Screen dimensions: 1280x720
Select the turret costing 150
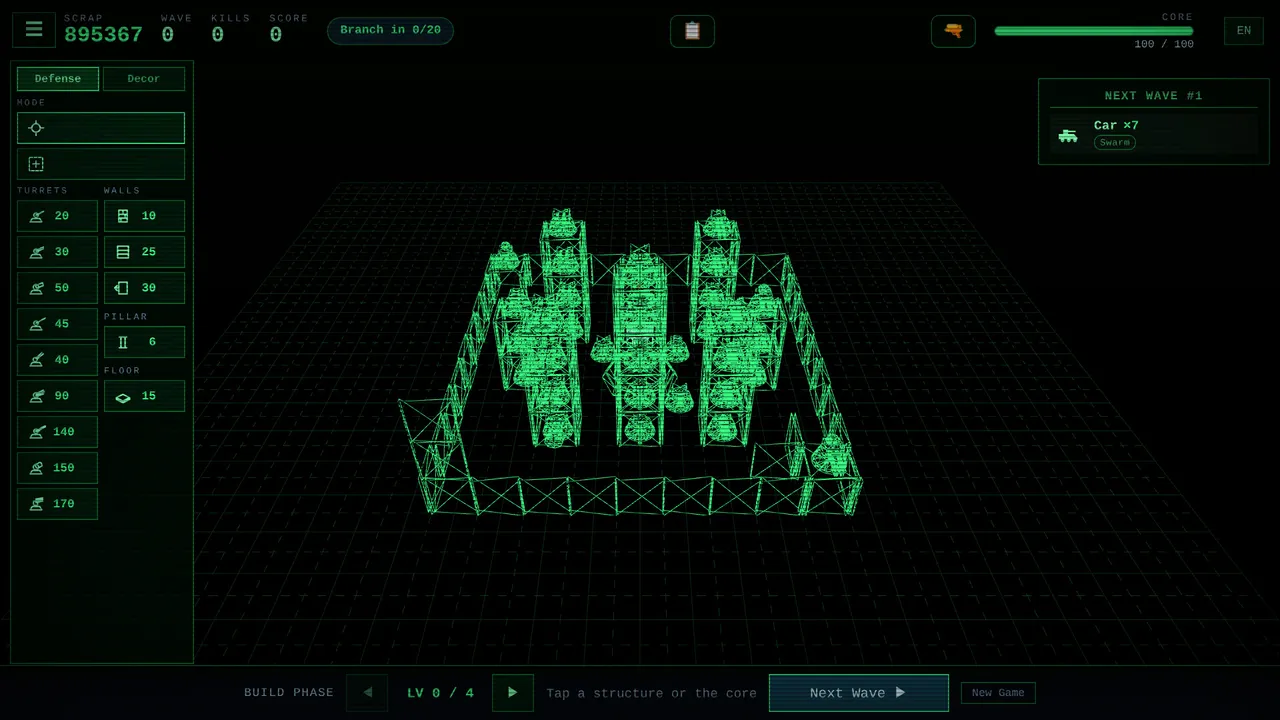coord(57,468)
